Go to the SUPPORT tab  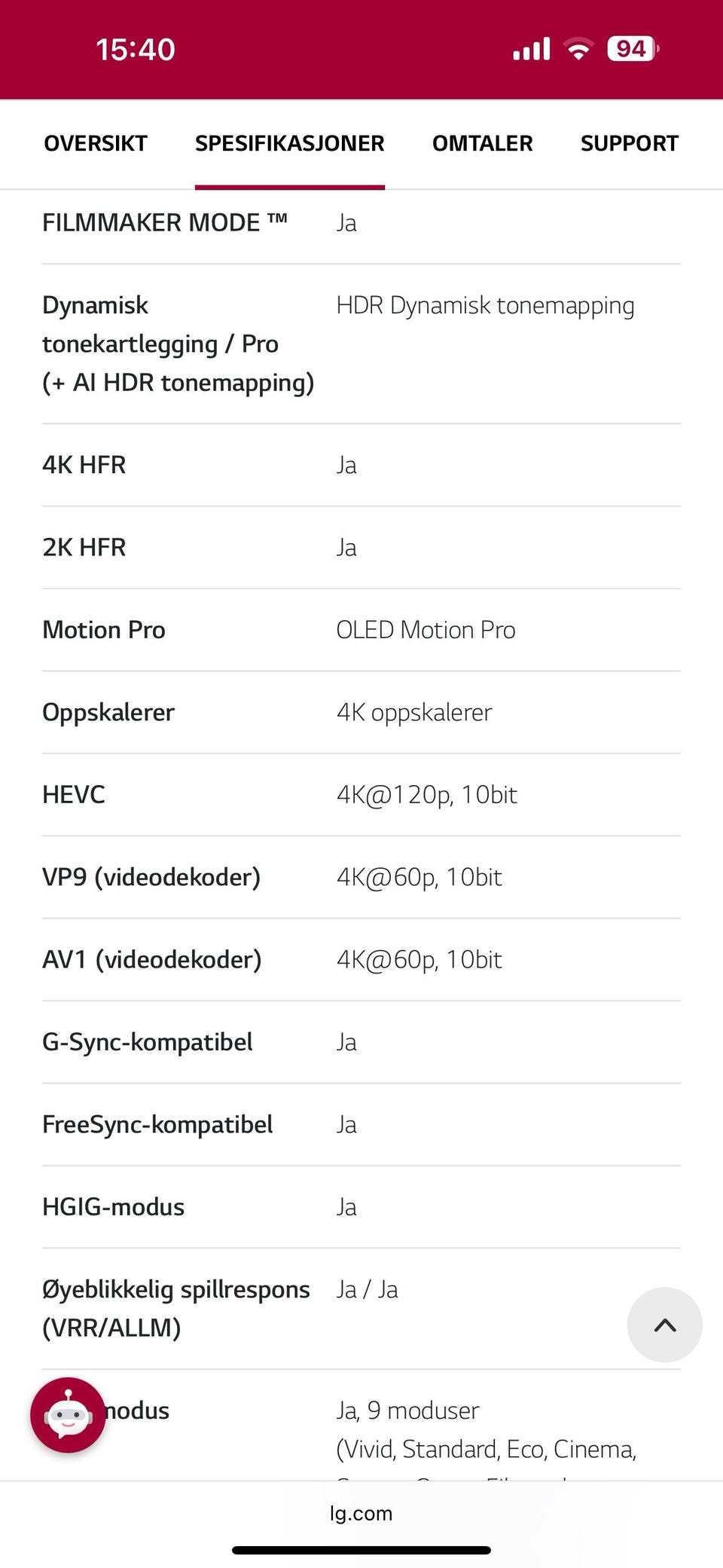630,143
